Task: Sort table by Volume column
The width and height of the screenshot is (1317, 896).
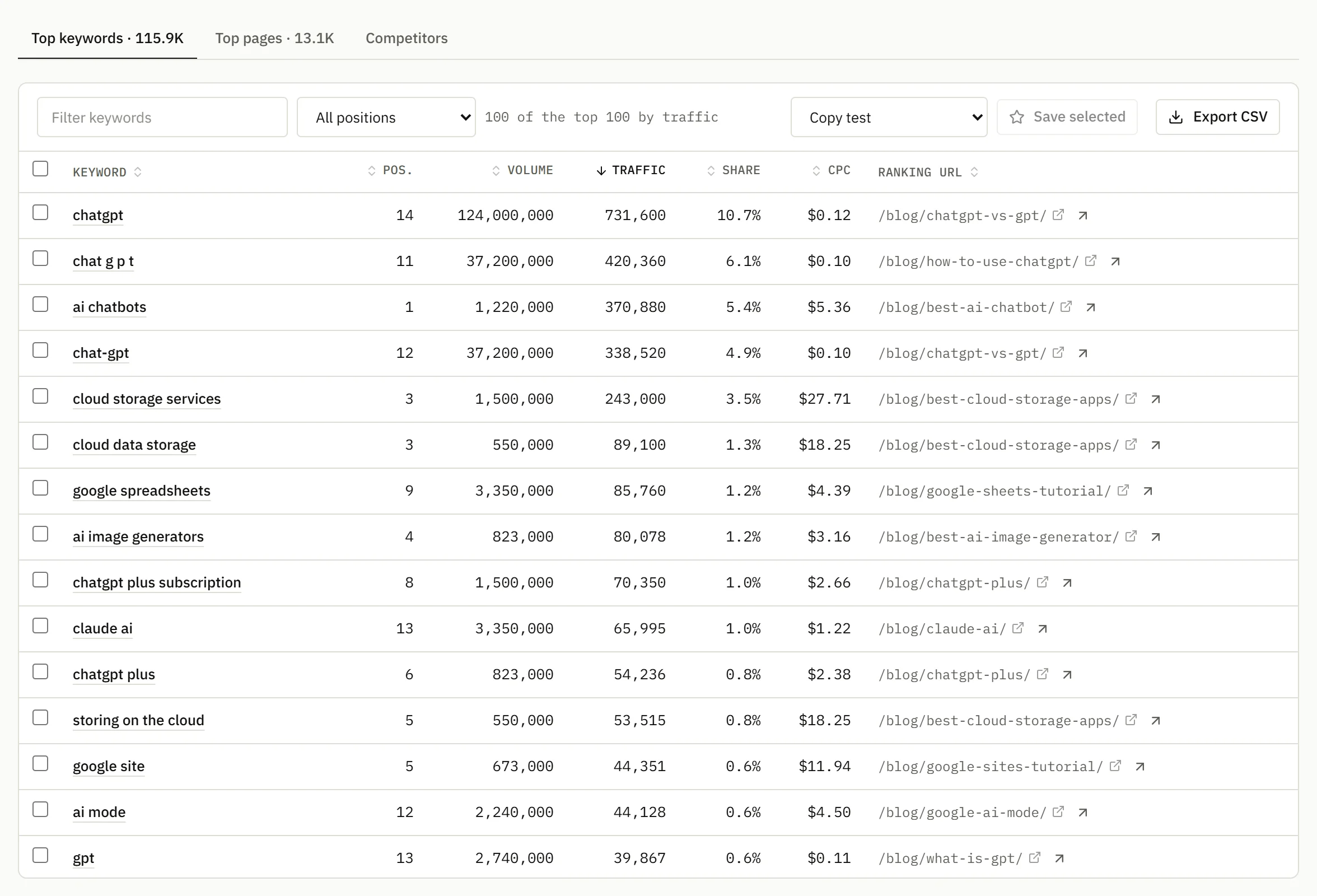Action: coord(522,170)
